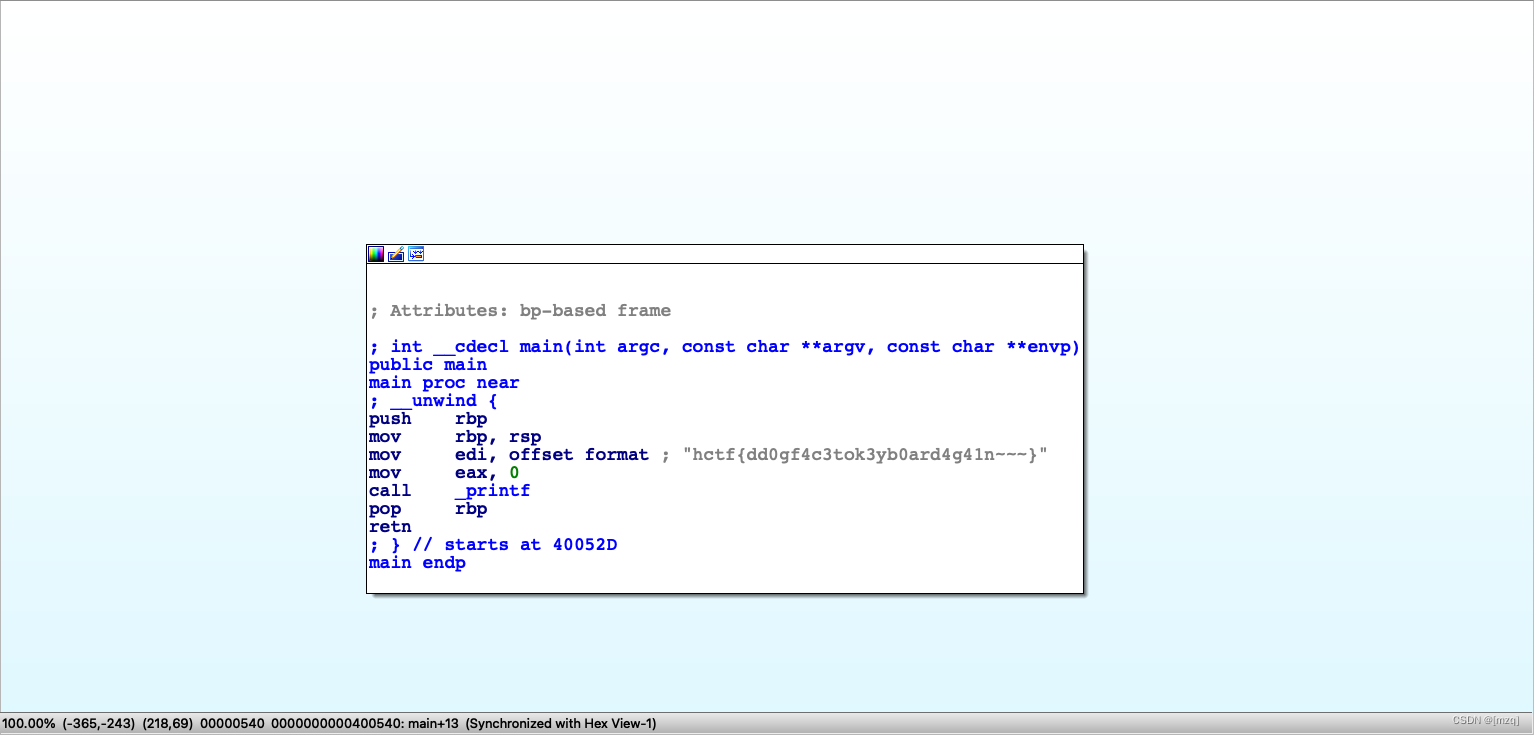Click the 'push rbp' instruction
1534x735 pixels.
[x=428, y=419]
